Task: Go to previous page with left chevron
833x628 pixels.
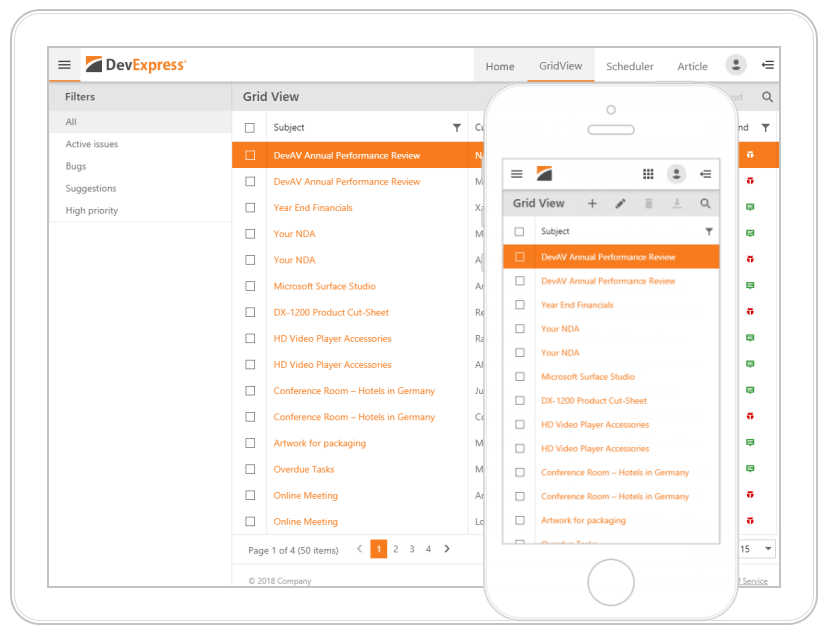Action: 360,548
